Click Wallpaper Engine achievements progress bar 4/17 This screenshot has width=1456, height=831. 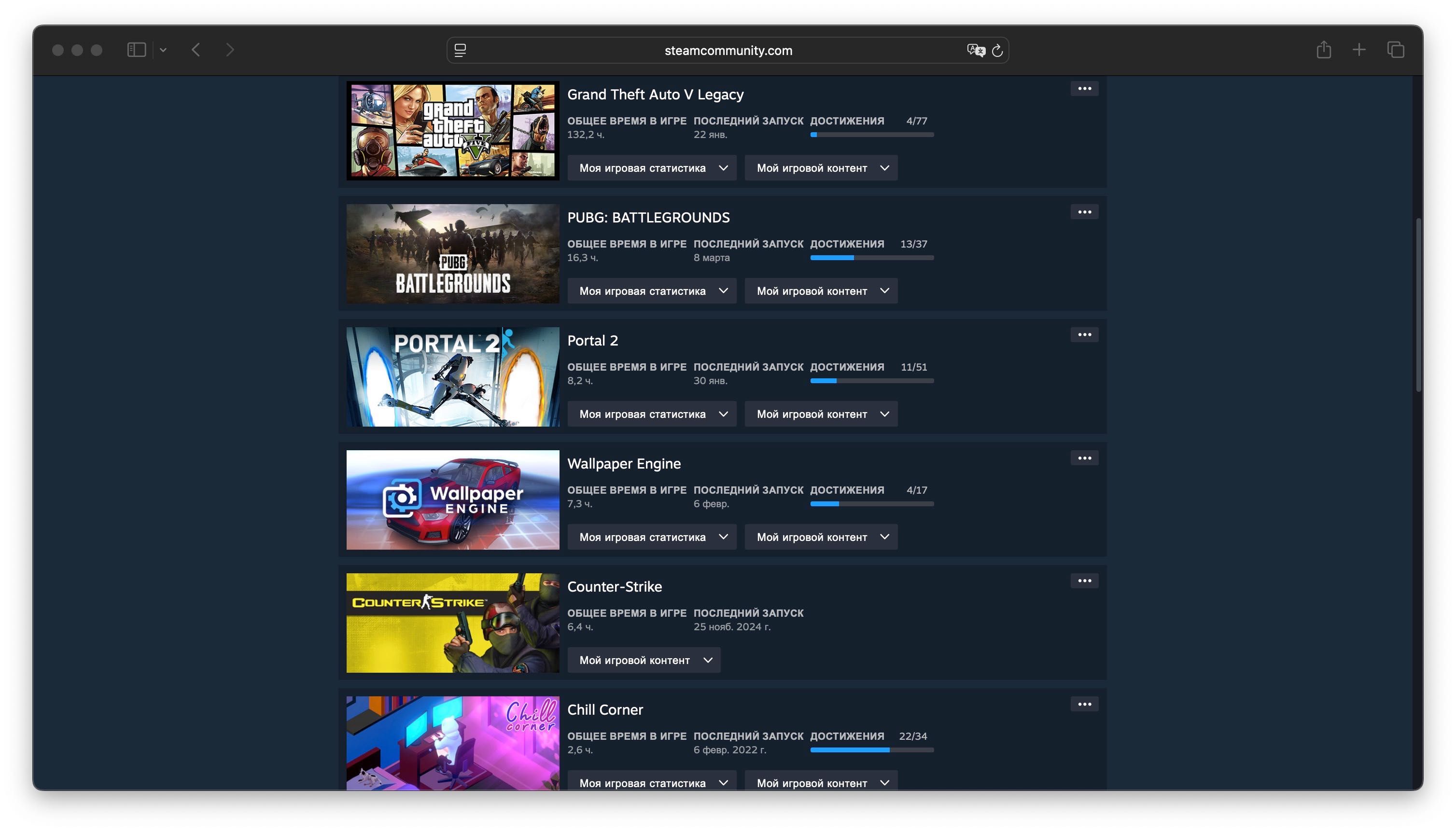click(872, 504)
